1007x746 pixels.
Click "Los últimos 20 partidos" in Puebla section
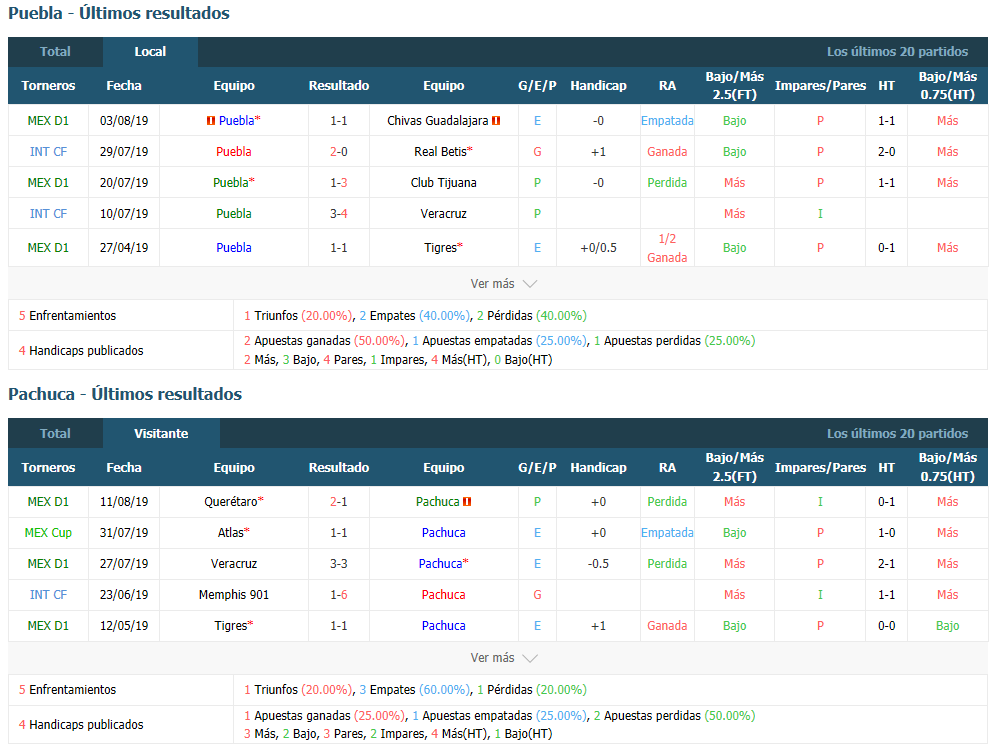tap(897, 52)
